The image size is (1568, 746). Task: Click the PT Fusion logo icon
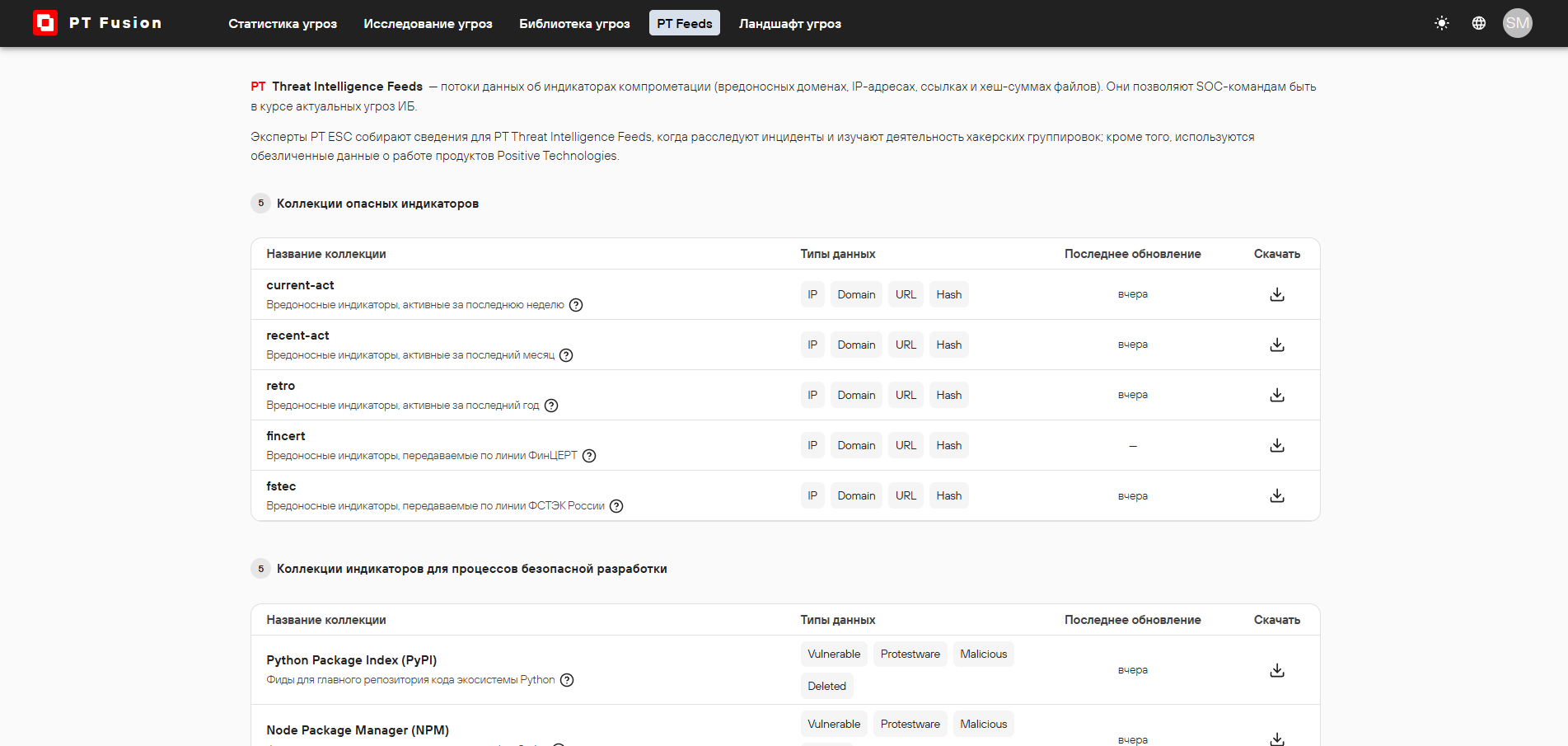(x=44, y=23)
